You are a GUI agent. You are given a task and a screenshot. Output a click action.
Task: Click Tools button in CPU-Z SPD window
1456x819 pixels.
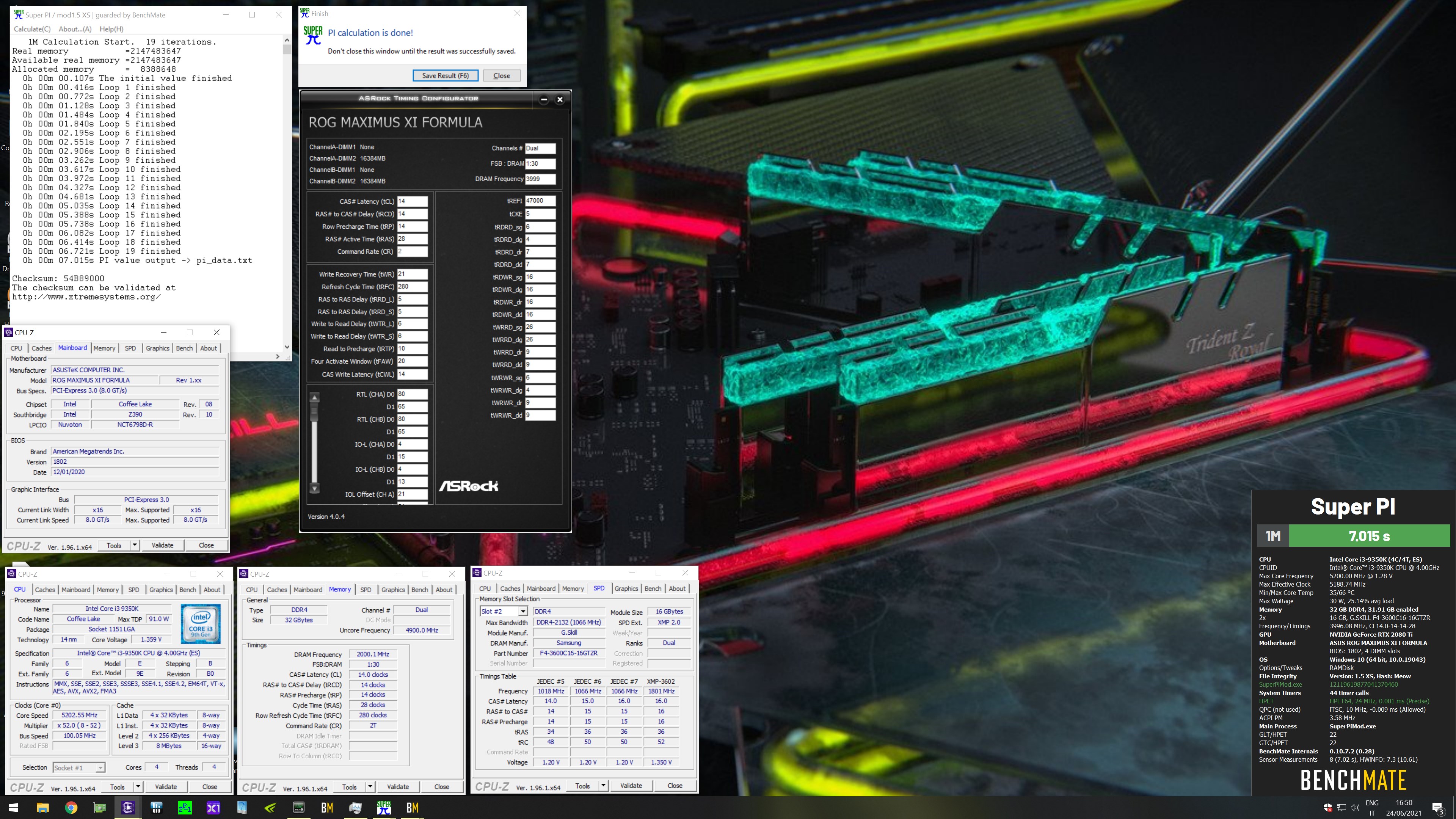coord(582,786)
